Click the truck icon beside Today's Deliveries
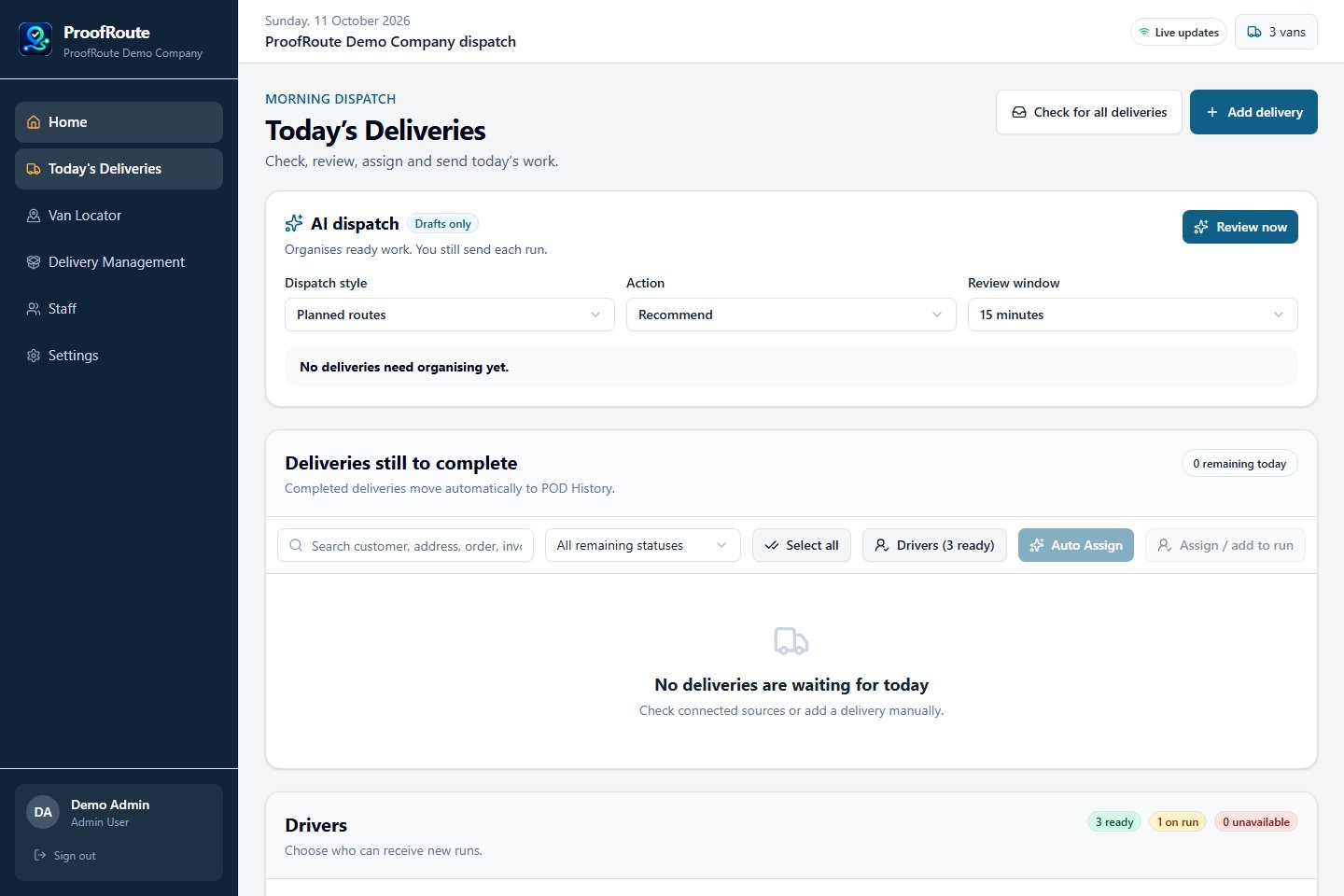Viewport: 1344px width, 896px height. click(x=34, y=169)
